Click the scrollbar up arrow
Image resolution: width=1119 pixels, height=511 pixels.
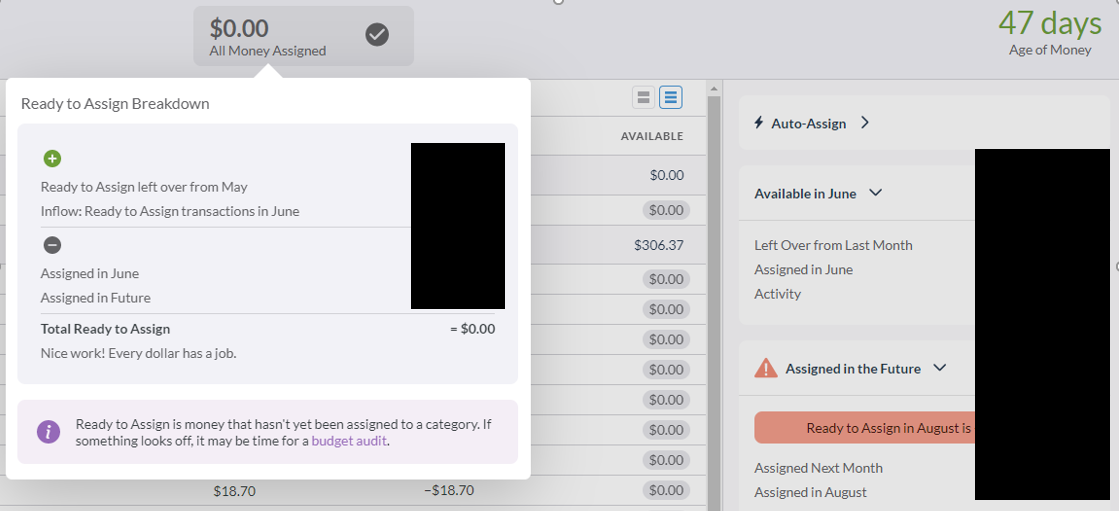[x=712, y=88]
